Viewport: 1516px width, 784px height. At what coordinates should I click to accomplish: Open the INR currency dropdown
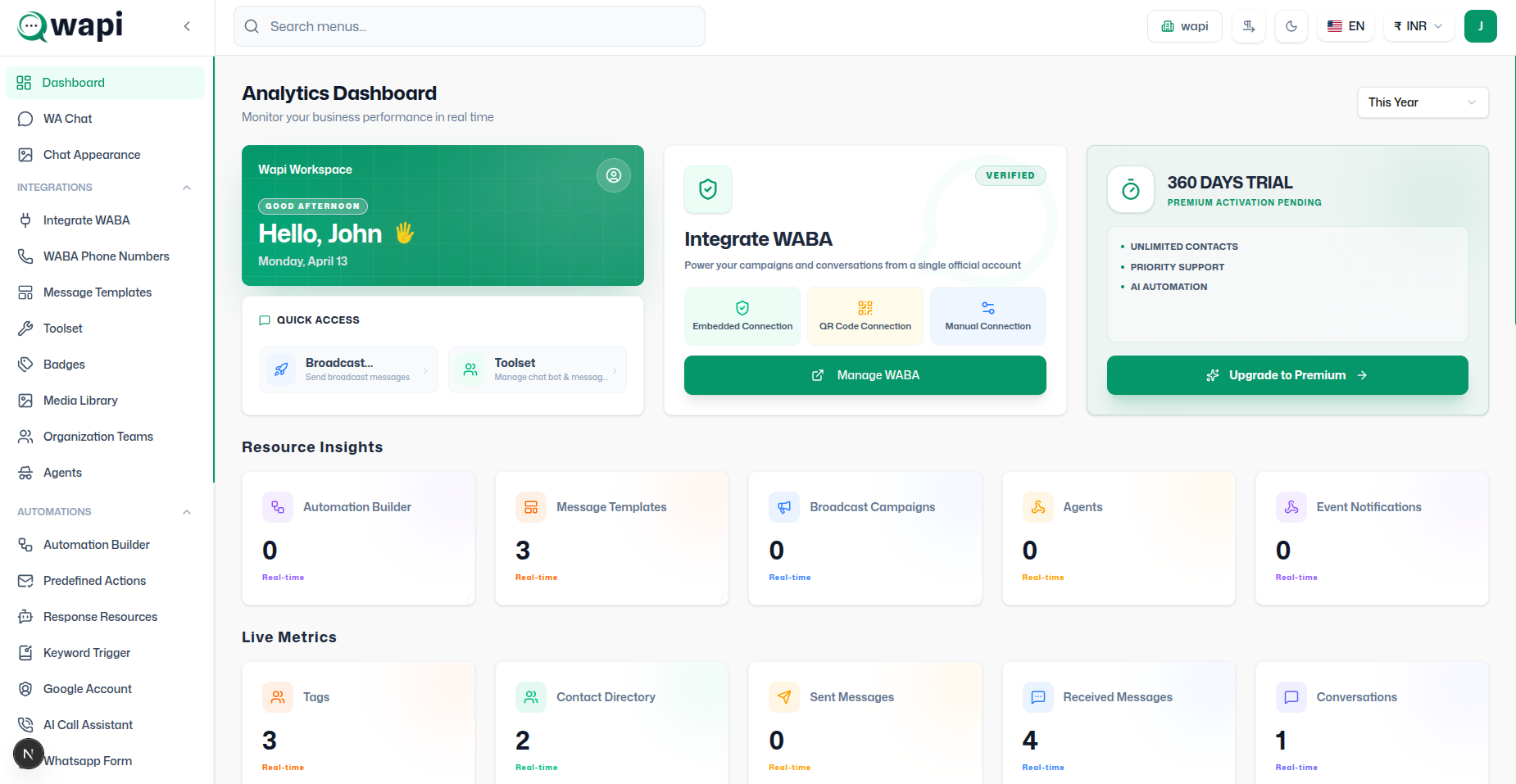click(1418, 26)
